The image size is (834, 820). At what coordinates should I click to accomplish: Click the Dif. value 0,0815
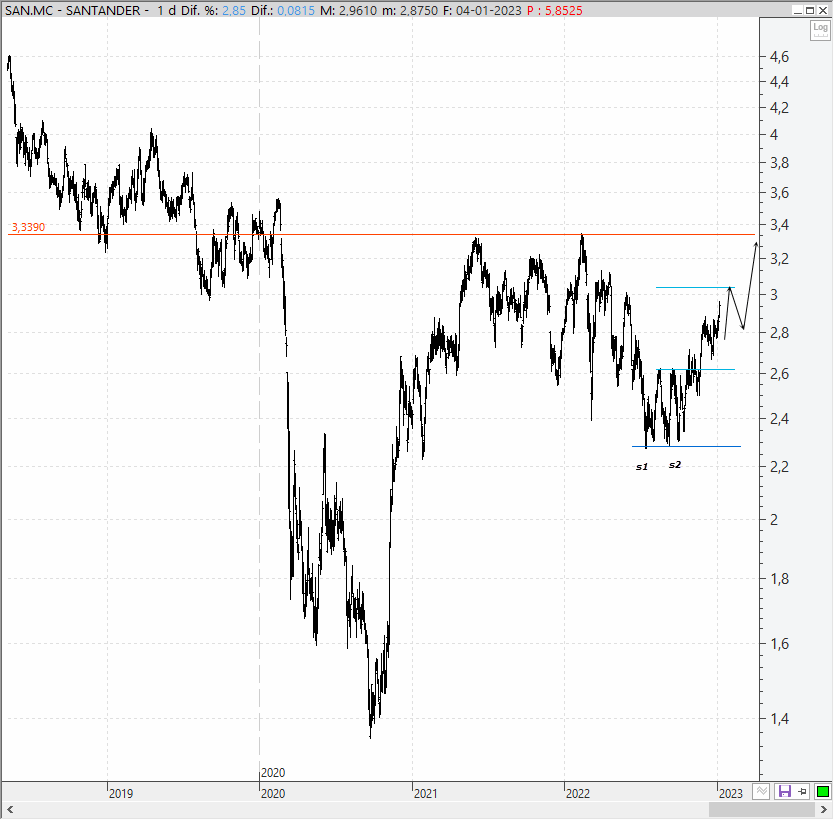pyautogui.click(x=296, y=11)
